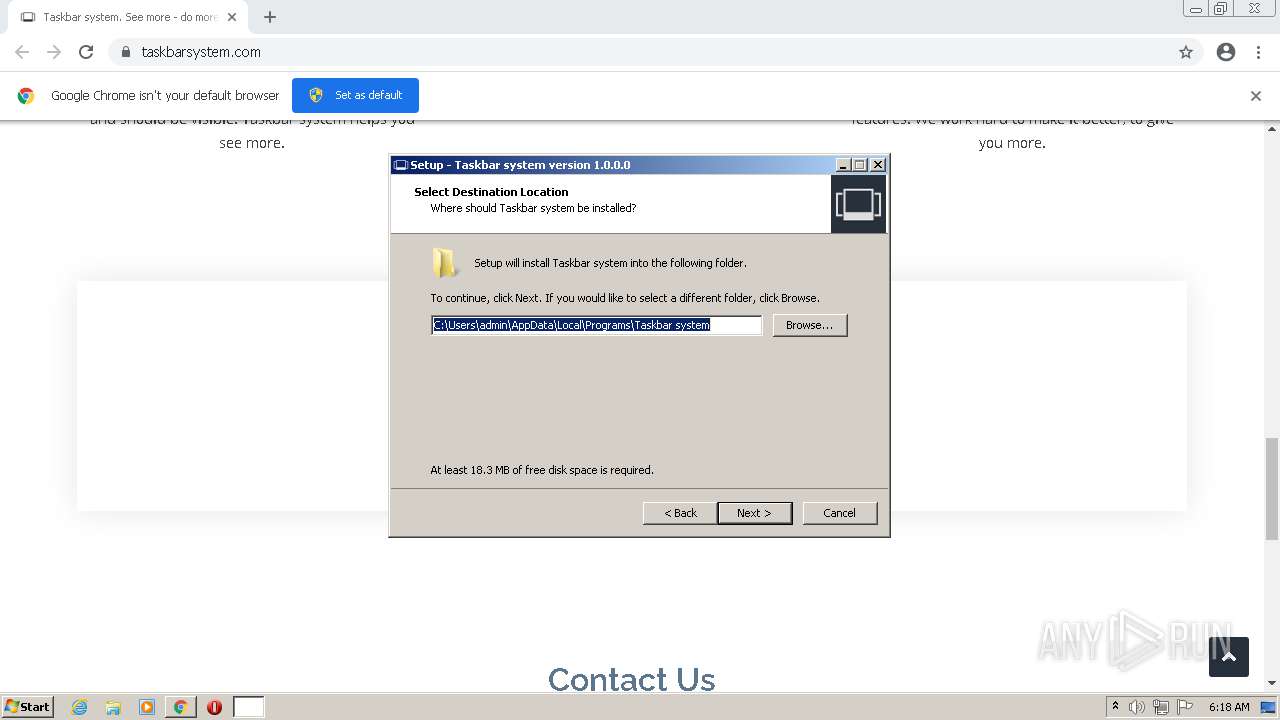The image size is (1280, 720).
Task: Open the Chrome profile menu
Action: 1226,52
